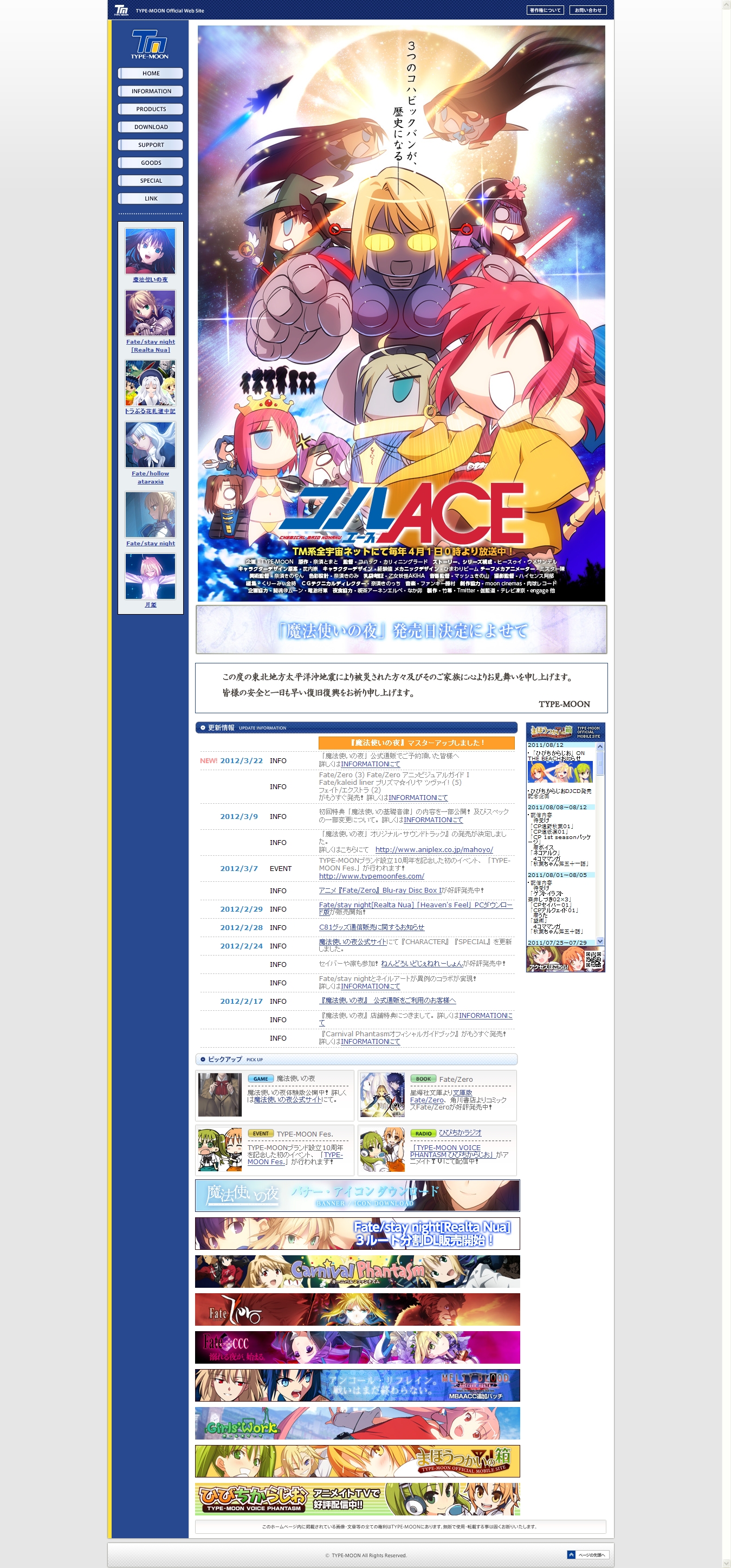Viewport: 731px width, 1568px height.
Task: Open the ひびちからラジオ title link
Action: click(460, 1133)
